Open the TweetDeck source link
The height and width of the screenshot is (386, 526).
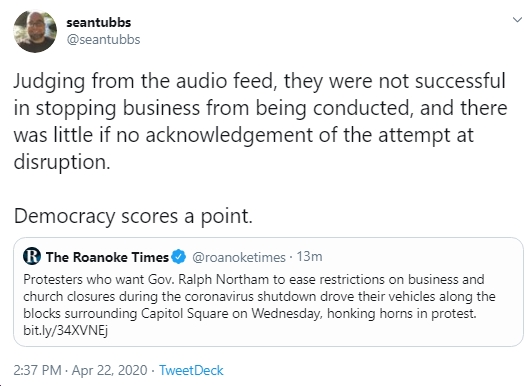click(191, 371)
